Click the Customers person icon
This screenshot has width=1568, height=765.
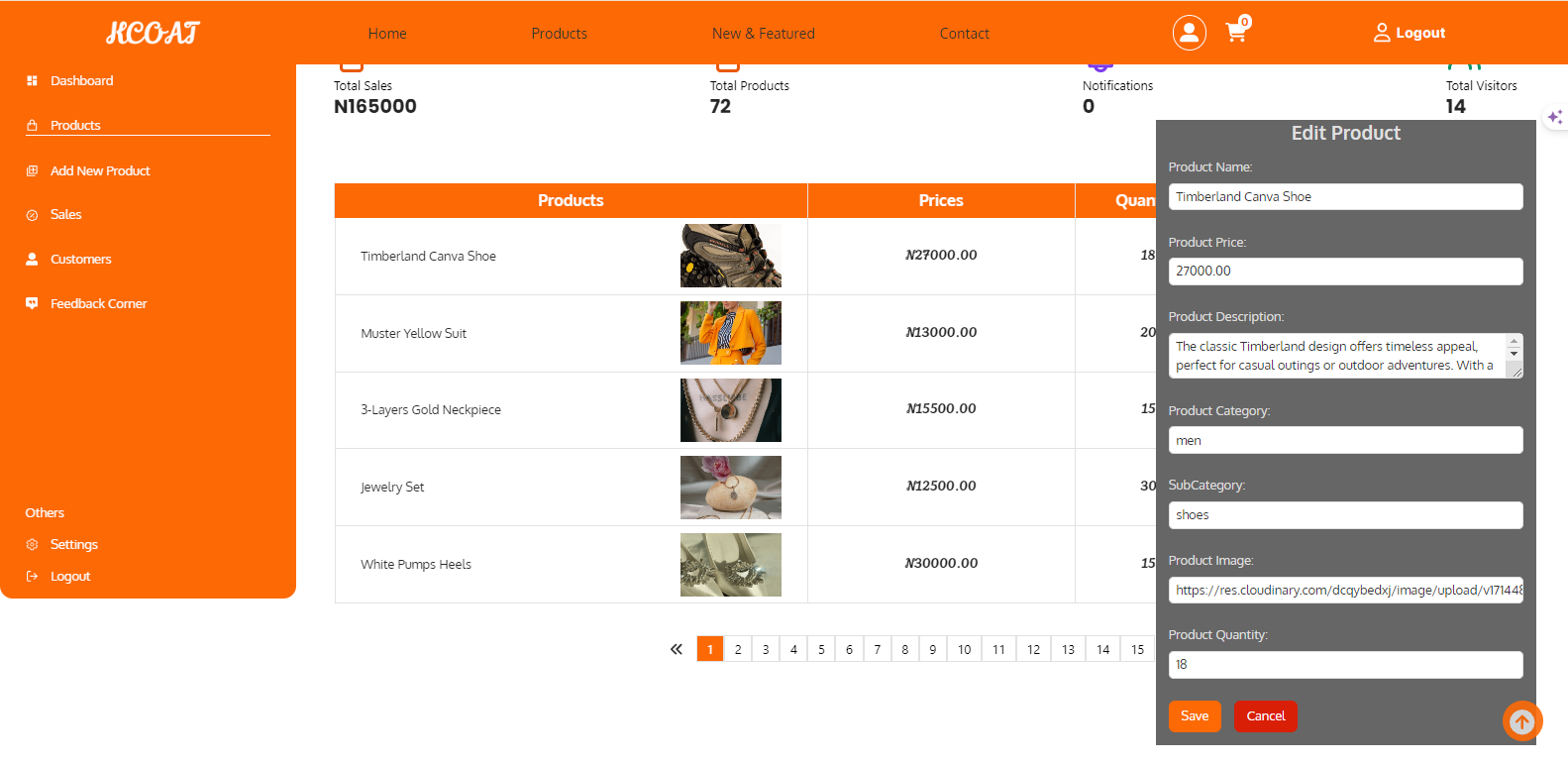point(32,259)
